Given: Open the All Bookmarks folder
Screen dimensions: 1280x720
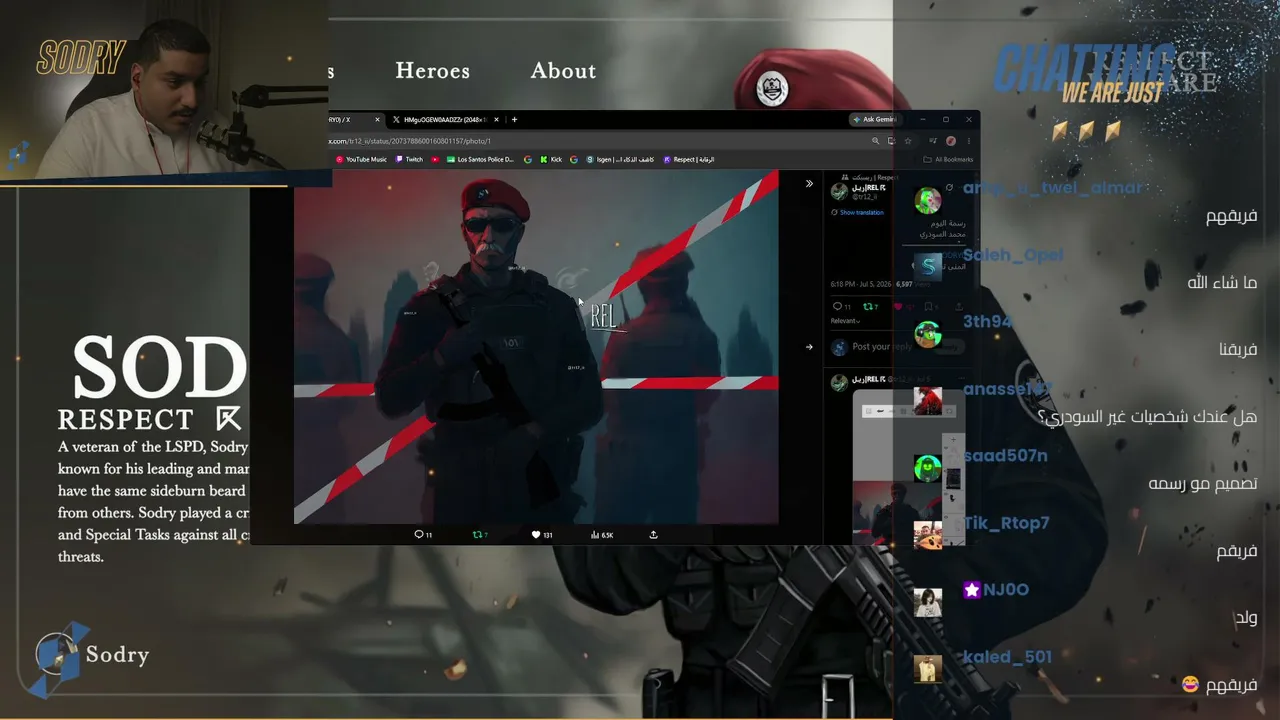Looking at the screenshot, I should click(949, 159).
